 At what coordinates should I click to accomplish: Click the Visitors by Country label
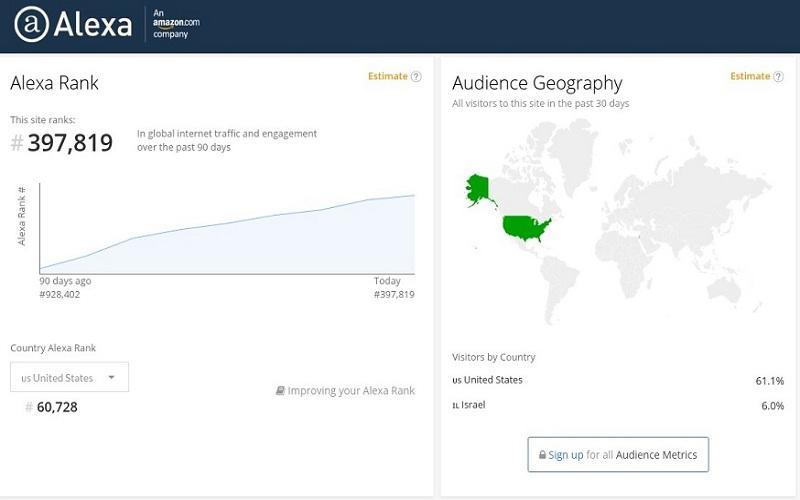coord(493,357)
